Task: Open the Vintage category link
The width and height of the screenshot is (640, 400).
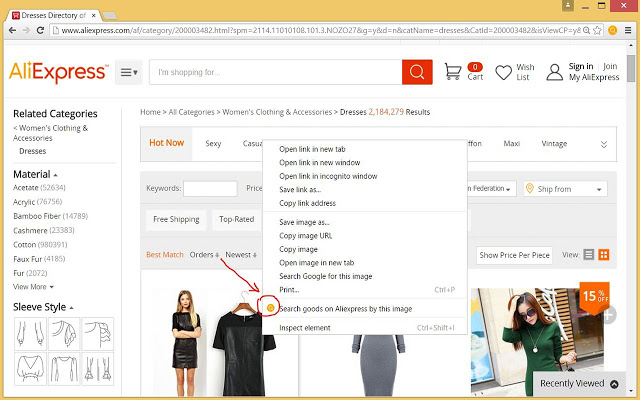Action: 554,143
